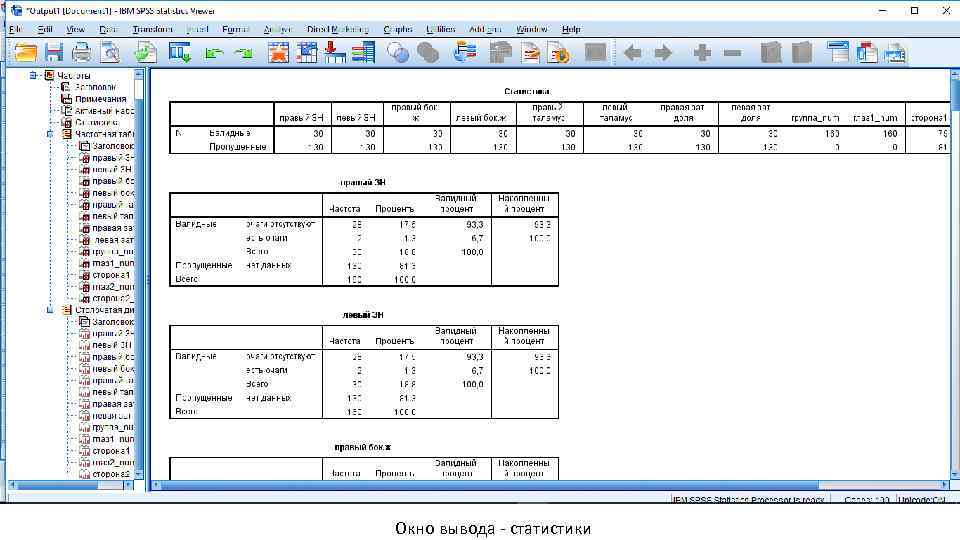This screenshot has width=960, height=540.
Task: Open the Direct Marketing menu
Action: (x=337, y=29)
